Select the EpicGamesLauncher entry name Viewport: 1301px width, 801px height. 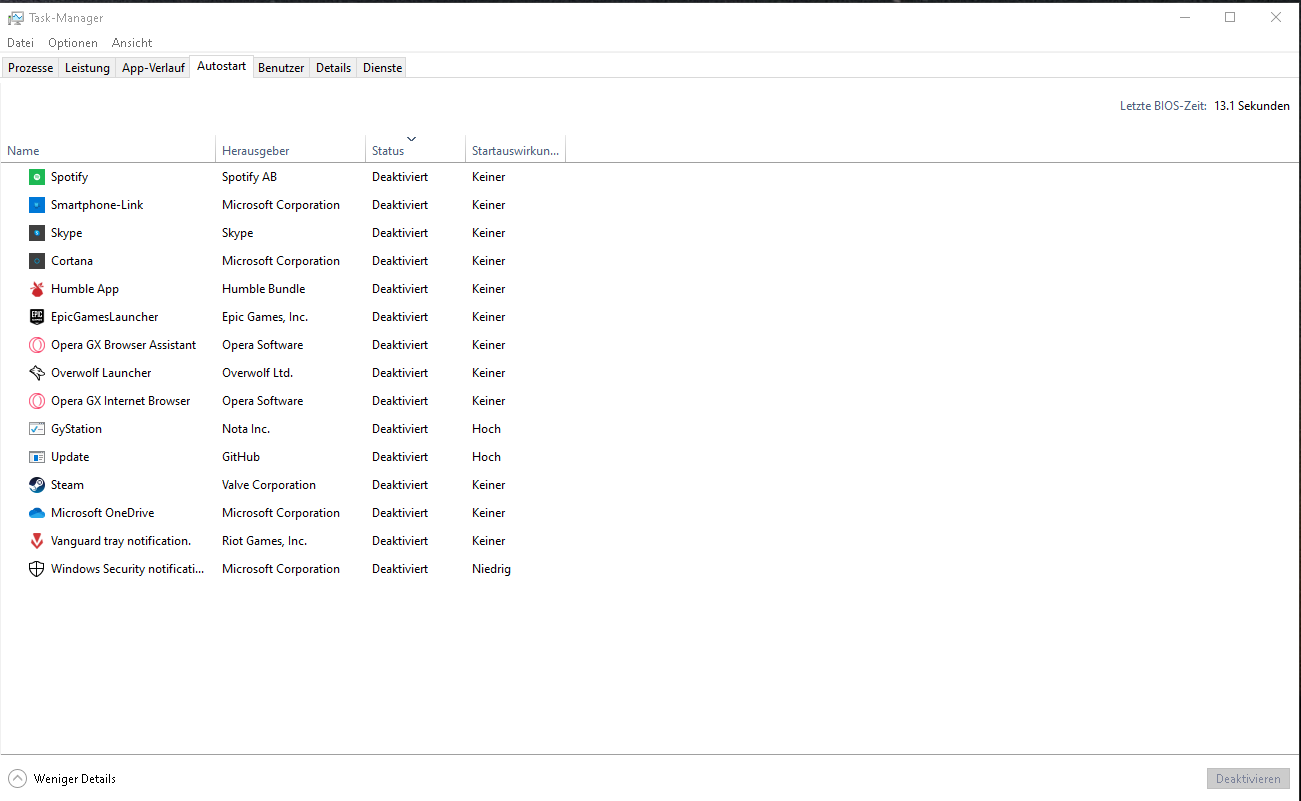[105, 317]
